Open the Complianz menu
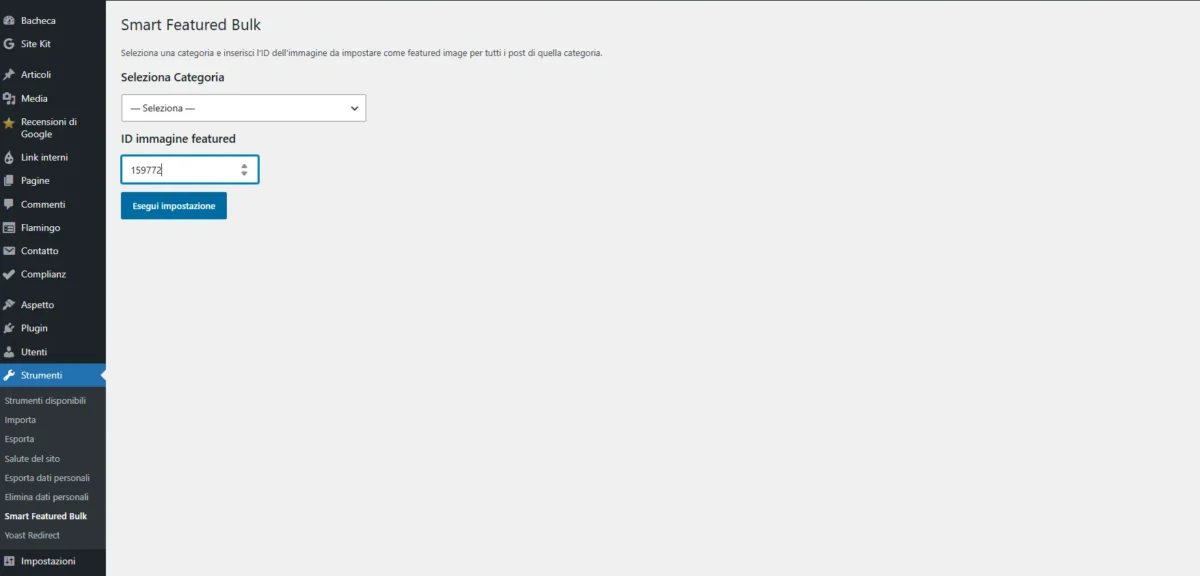The height and width of the screenshot is (576, 1200). click(53, 274)
